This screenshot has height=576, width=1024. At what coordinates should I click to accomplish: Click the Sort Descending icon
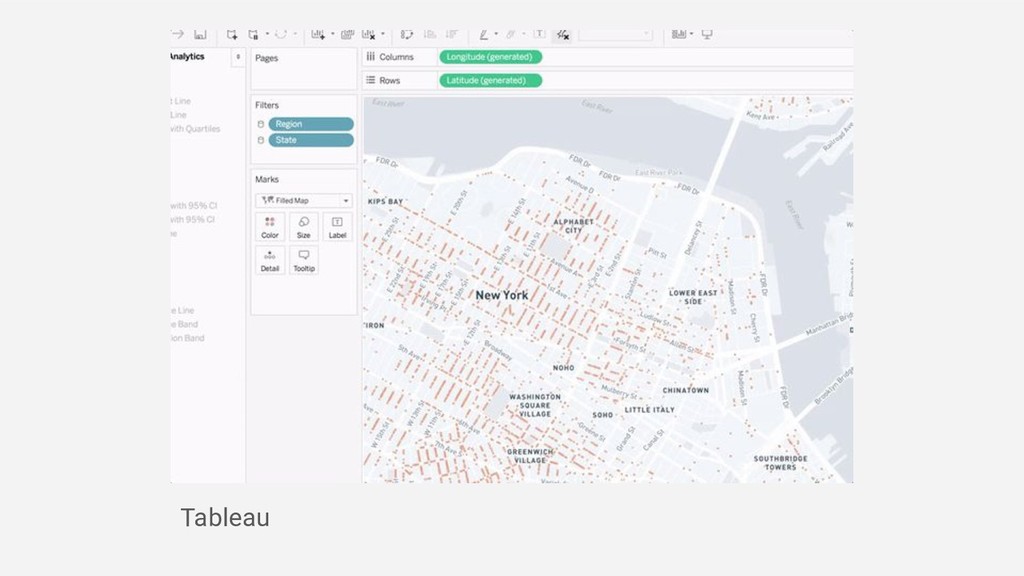pyautogui.click(x=451, y=34)
